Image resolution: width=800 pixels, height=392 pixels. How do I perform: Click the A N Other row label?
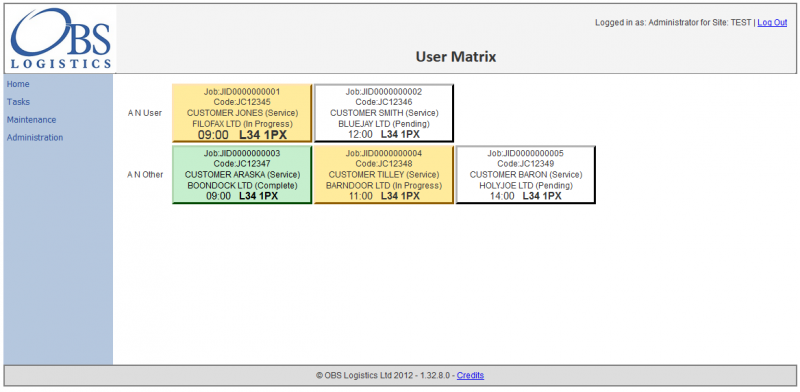(145, 175)
